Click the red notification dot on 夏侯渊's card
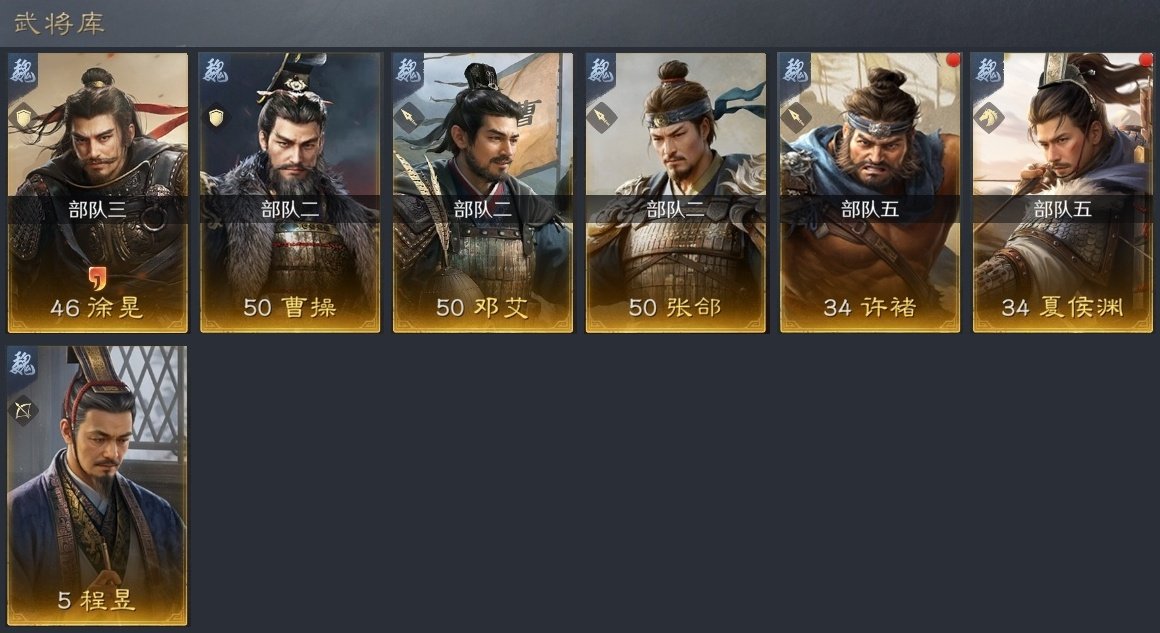Viewport: 1160px width, 633px height. pyautogui.click(x=1147, y=58)
